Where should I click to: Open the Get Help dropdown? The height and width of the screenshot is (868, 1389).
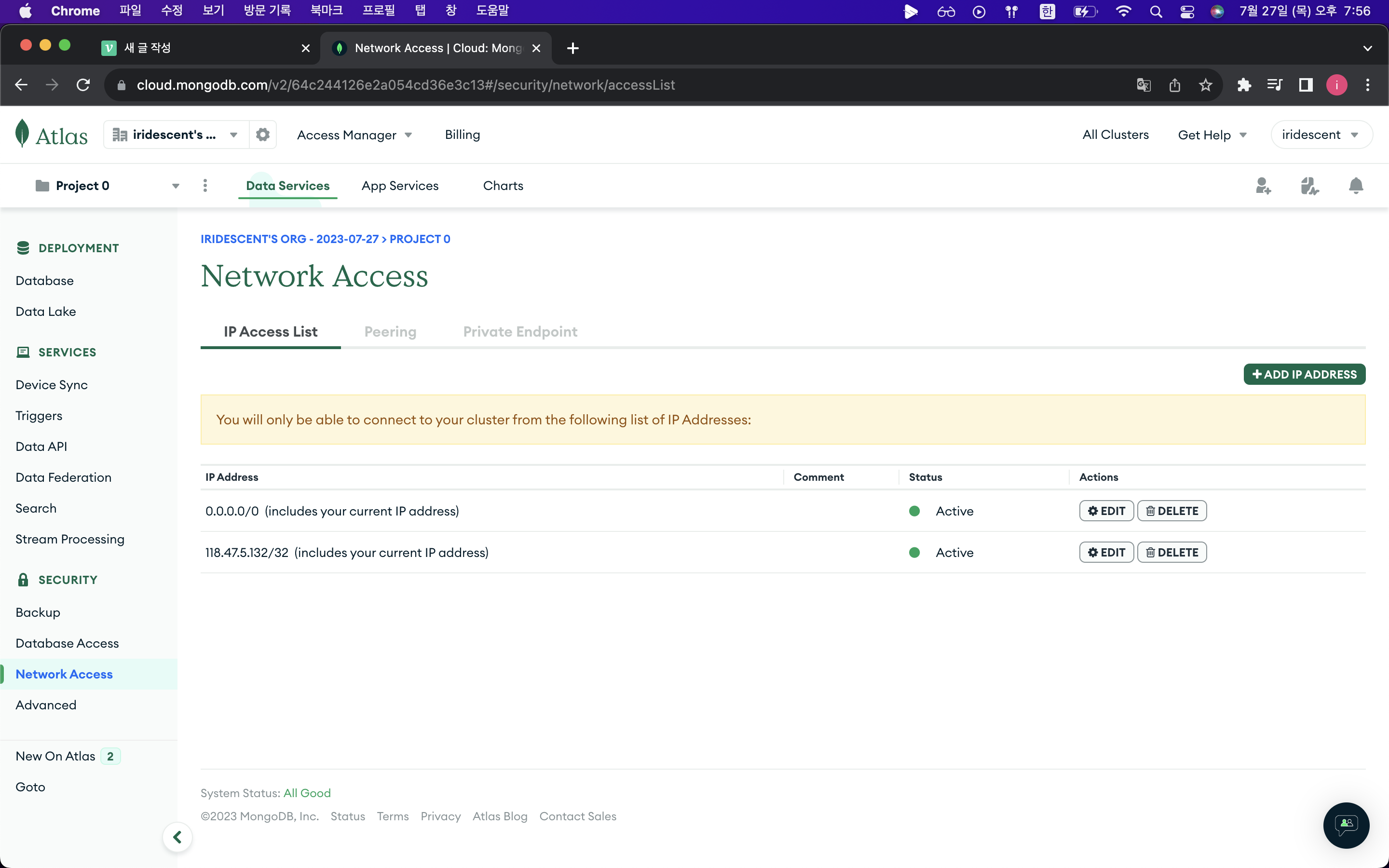tap(1212, 135)
